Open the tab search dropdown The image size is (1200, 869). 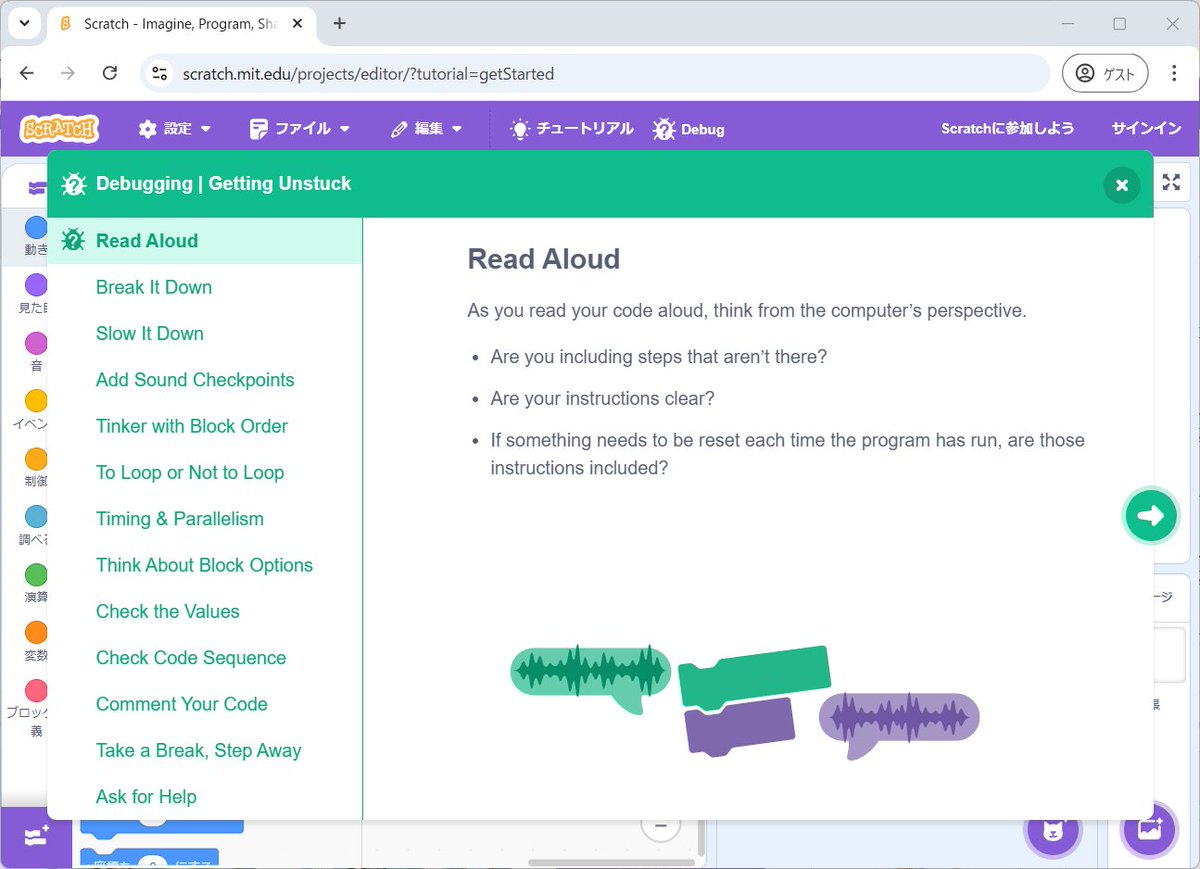23,23
